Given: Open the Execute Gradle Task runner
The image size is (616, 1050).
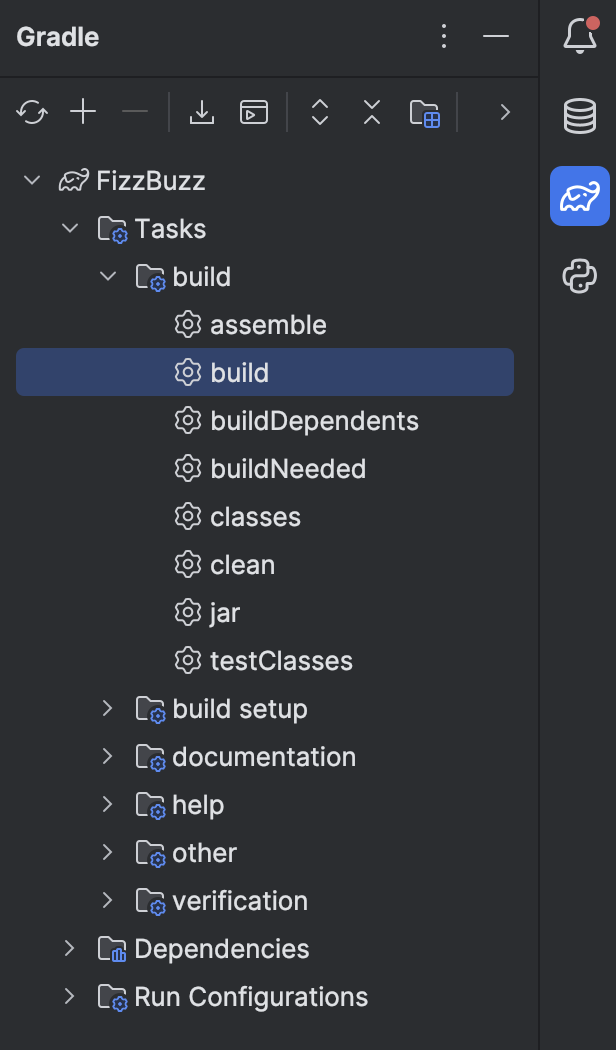Looking at the screenshot, I should click(254, 112).
